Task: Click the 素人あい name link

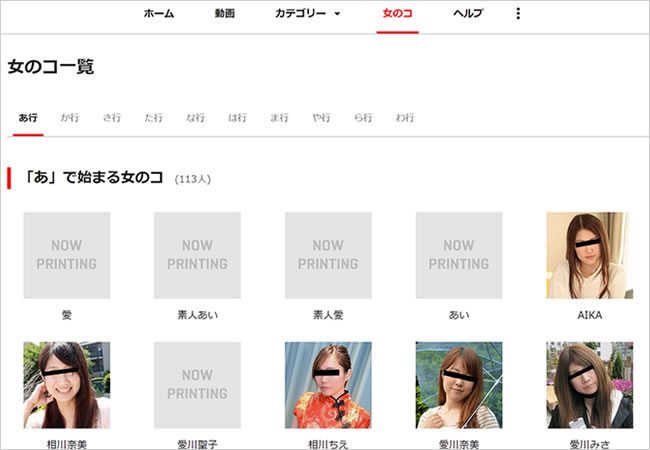Action: (197, 315)
